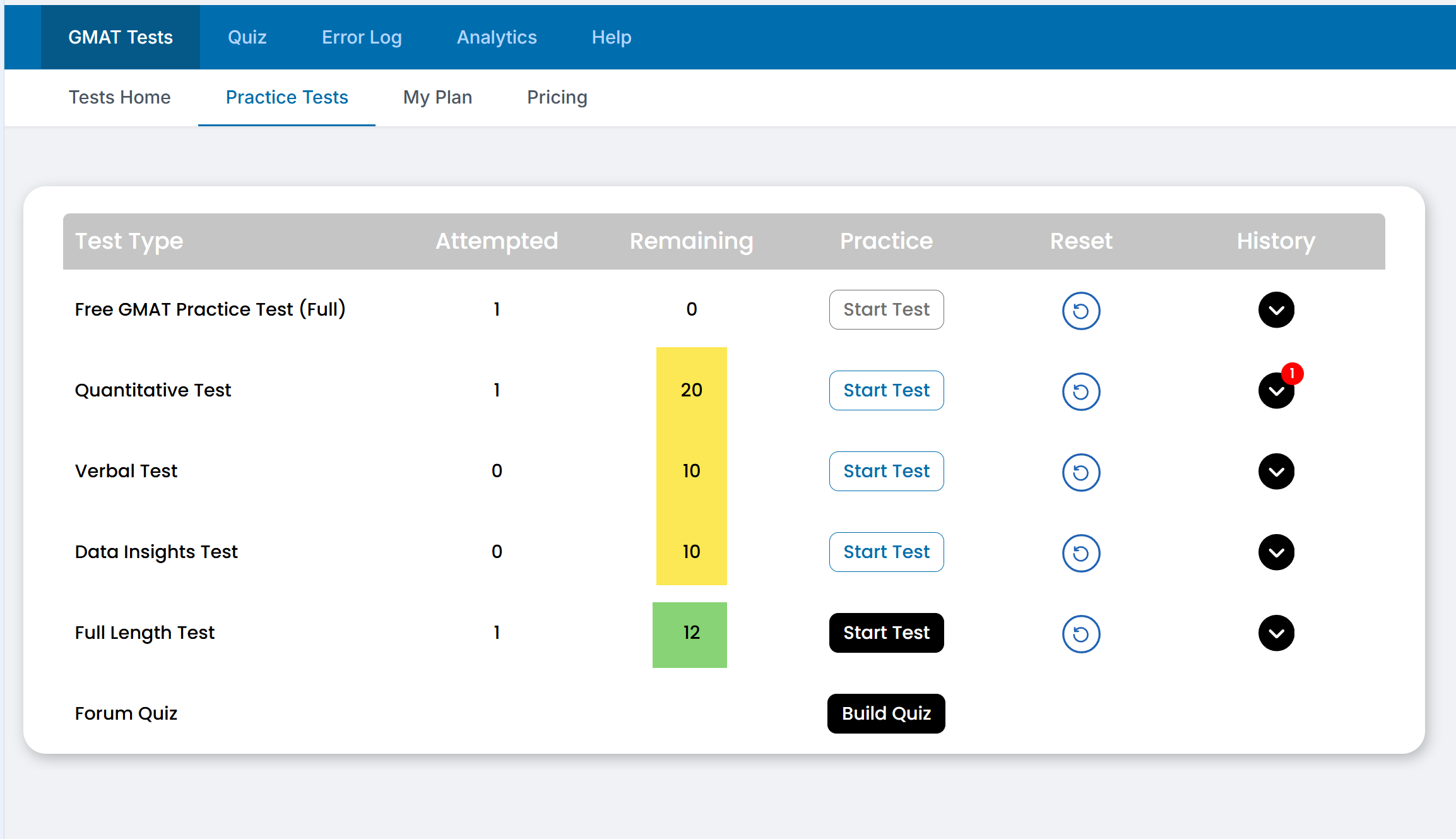The height and width of the screenshot is (839, 1456).
Task: Open Full Length Test history chevron
Action: tap(1275, 633)
